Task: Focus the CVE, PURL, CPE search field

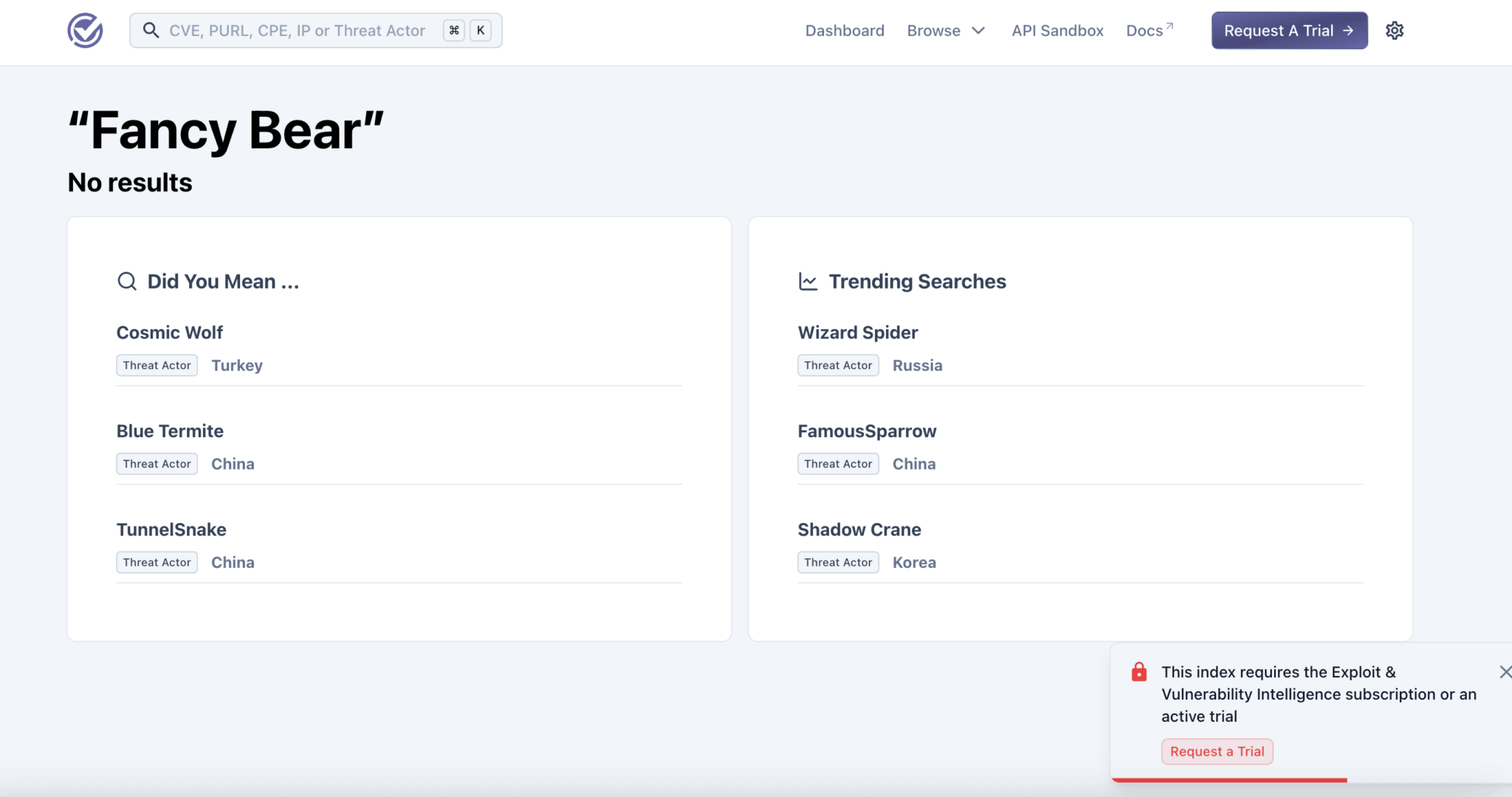Action: click(x=297, y=31)
